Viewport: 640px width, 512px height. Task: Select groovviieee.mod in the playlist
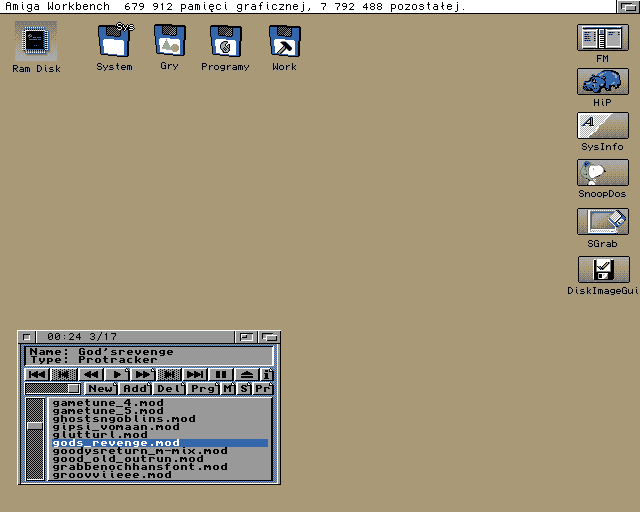(x=160, y=475)
